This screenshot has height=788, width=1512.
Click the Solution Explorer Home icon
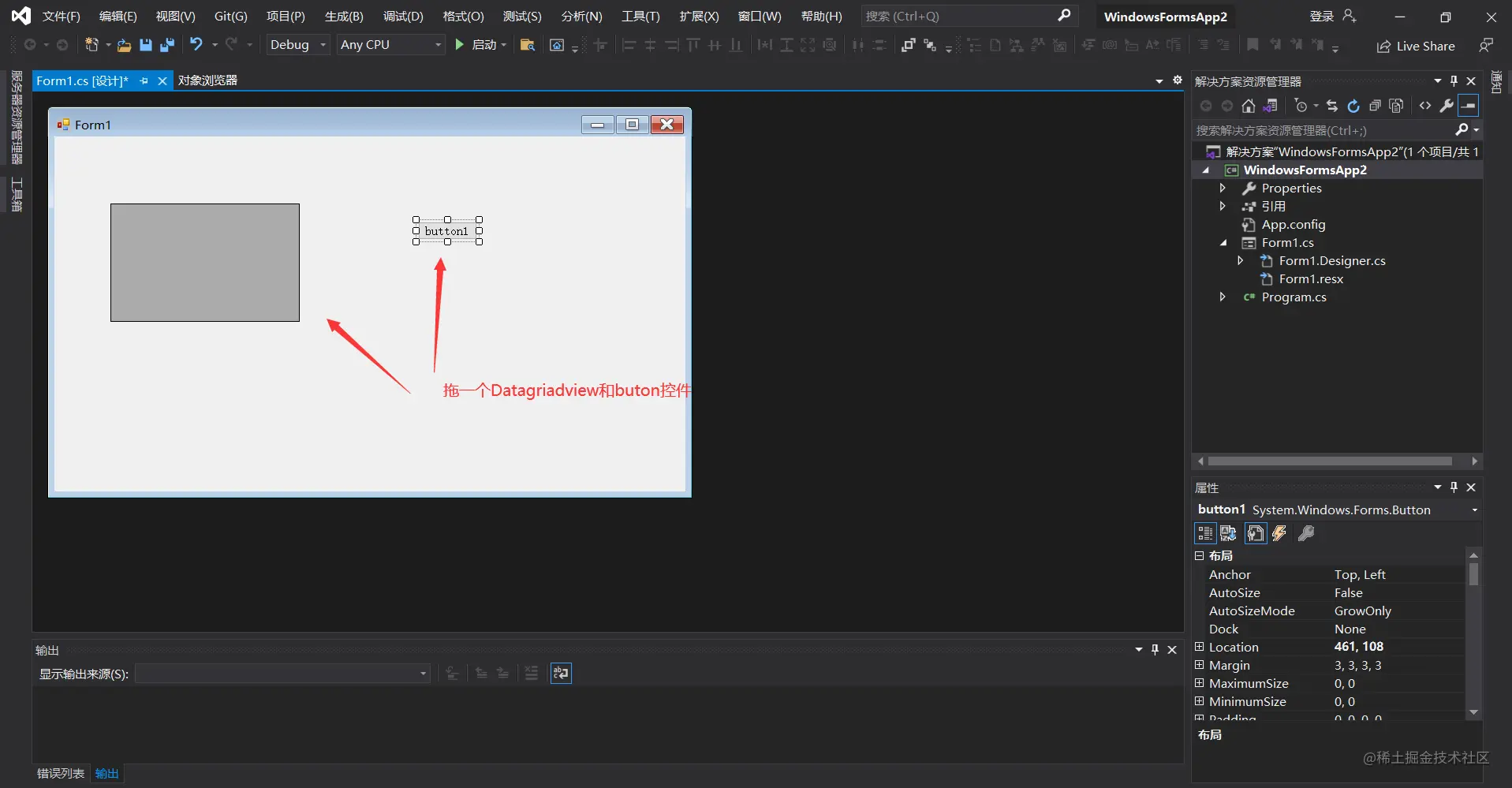(x=1248, y=106)
